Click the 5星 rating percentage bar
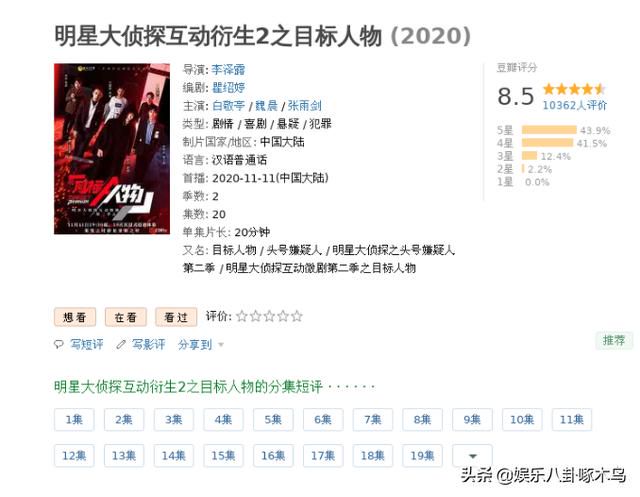640x497 pixels. (549, 130)
